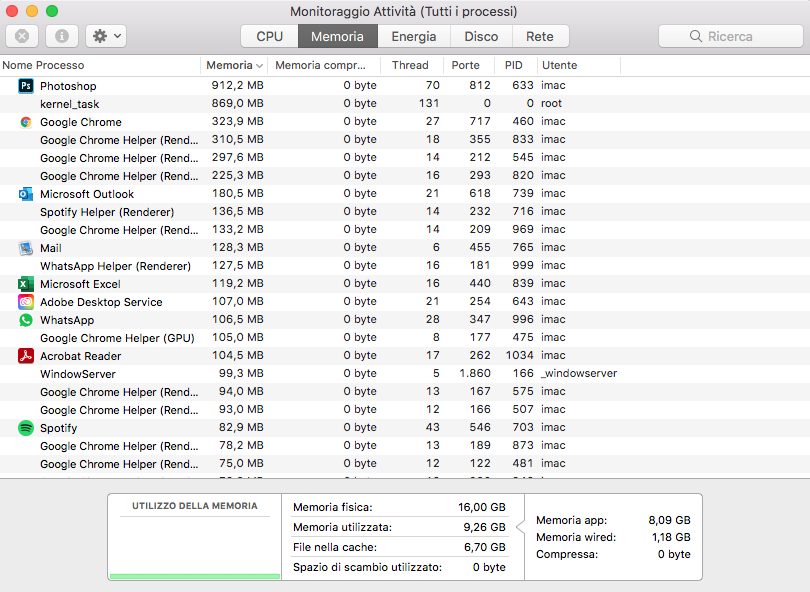Viewport: 810px width, 592px height.
Task: Sort by PID column header
Action: (x=516, y=66)
